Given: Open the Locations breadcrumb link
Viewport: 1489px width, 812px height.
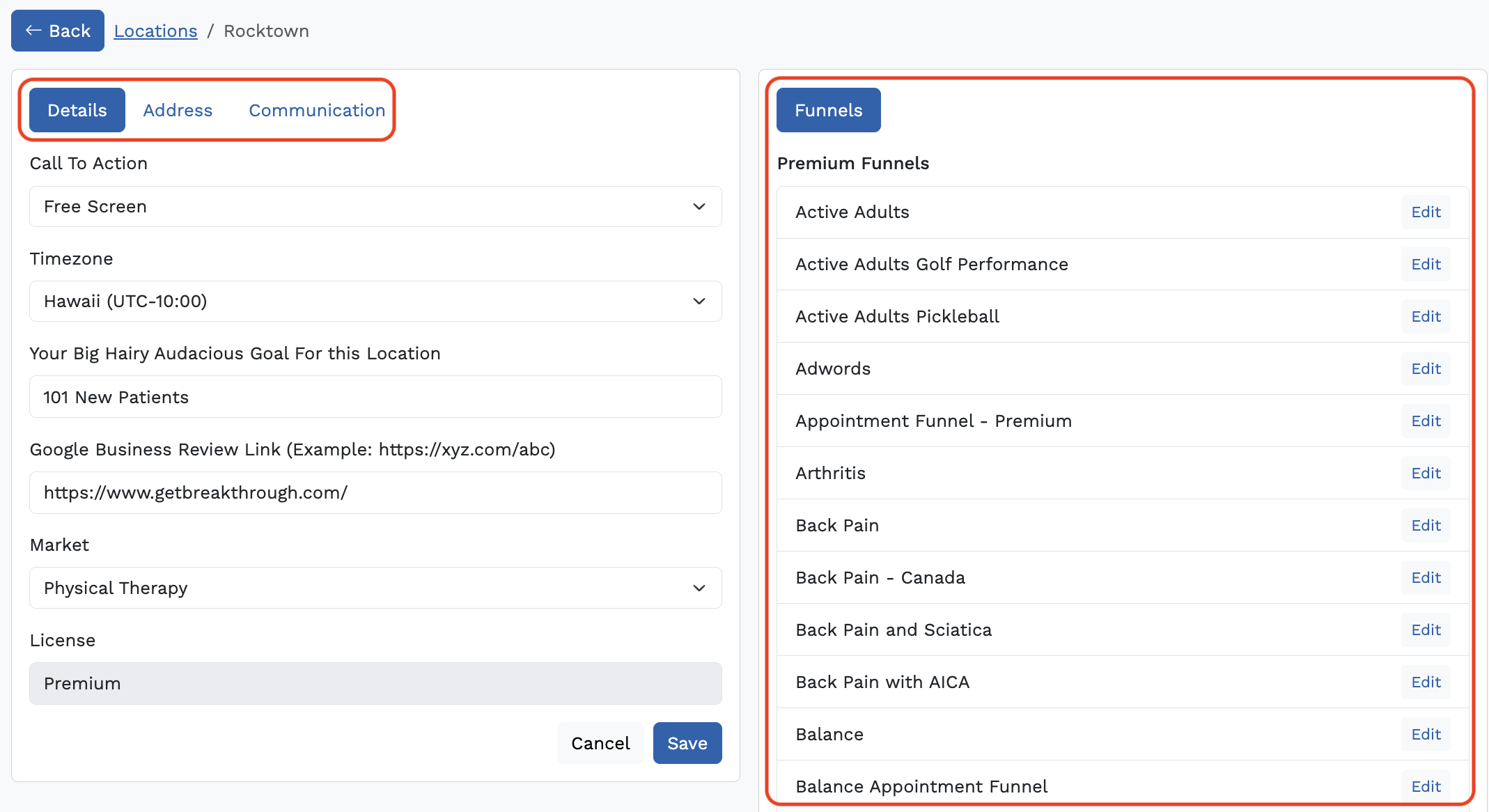Looking at the screenshot, I should [x=155, y=31].
